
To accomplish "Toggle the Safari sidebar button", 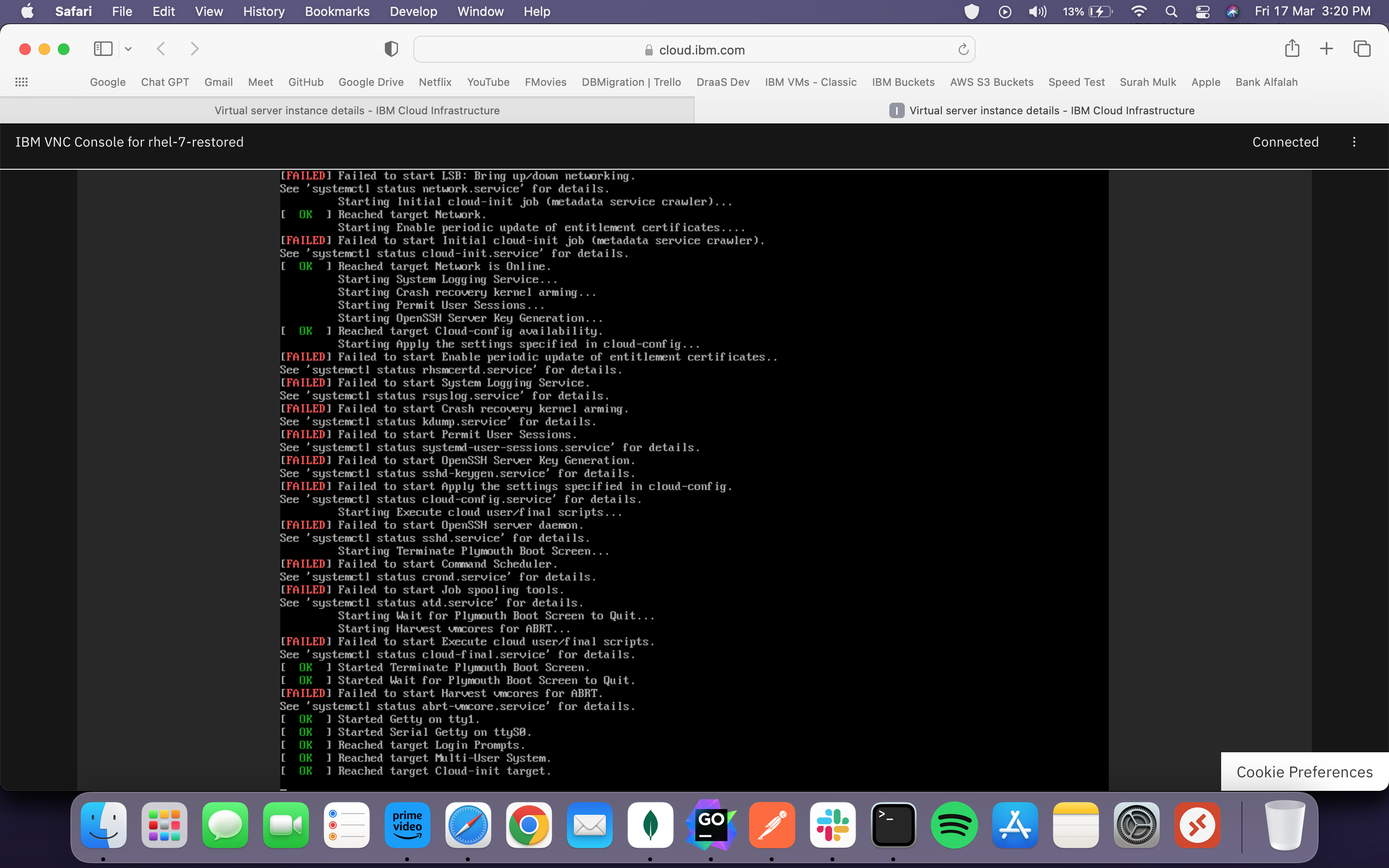I will point(103,49).
